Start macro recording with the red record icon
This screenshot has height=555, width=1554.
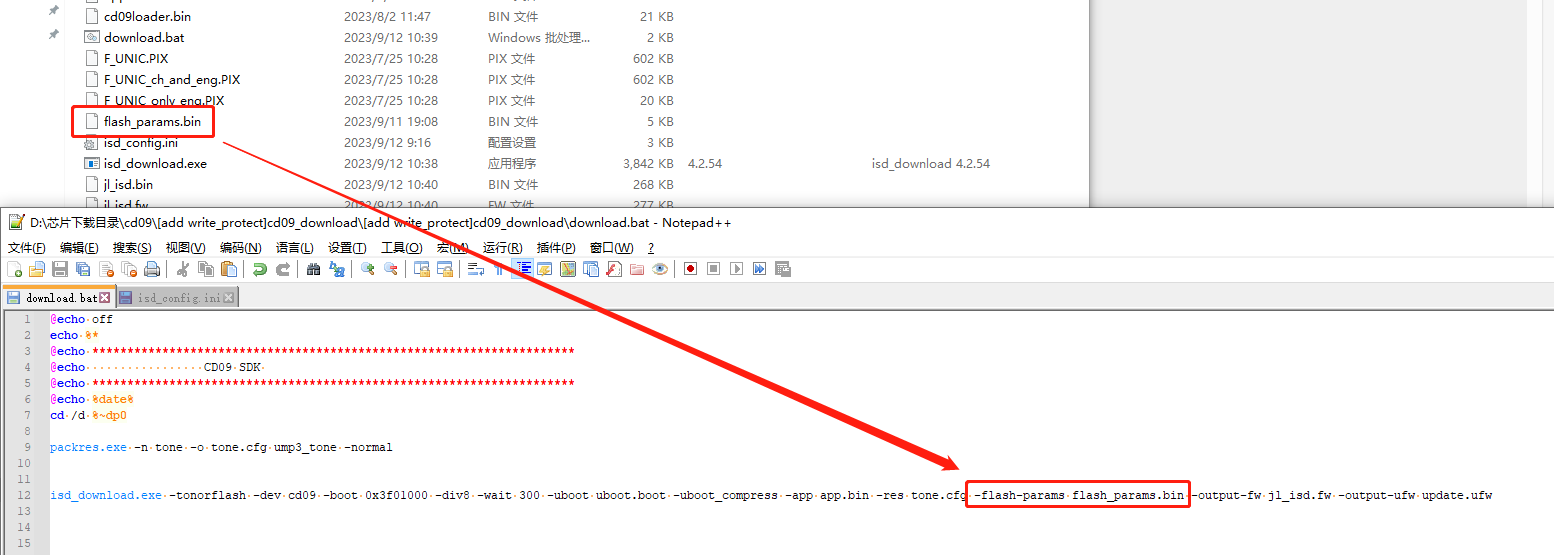pos(690,269)
